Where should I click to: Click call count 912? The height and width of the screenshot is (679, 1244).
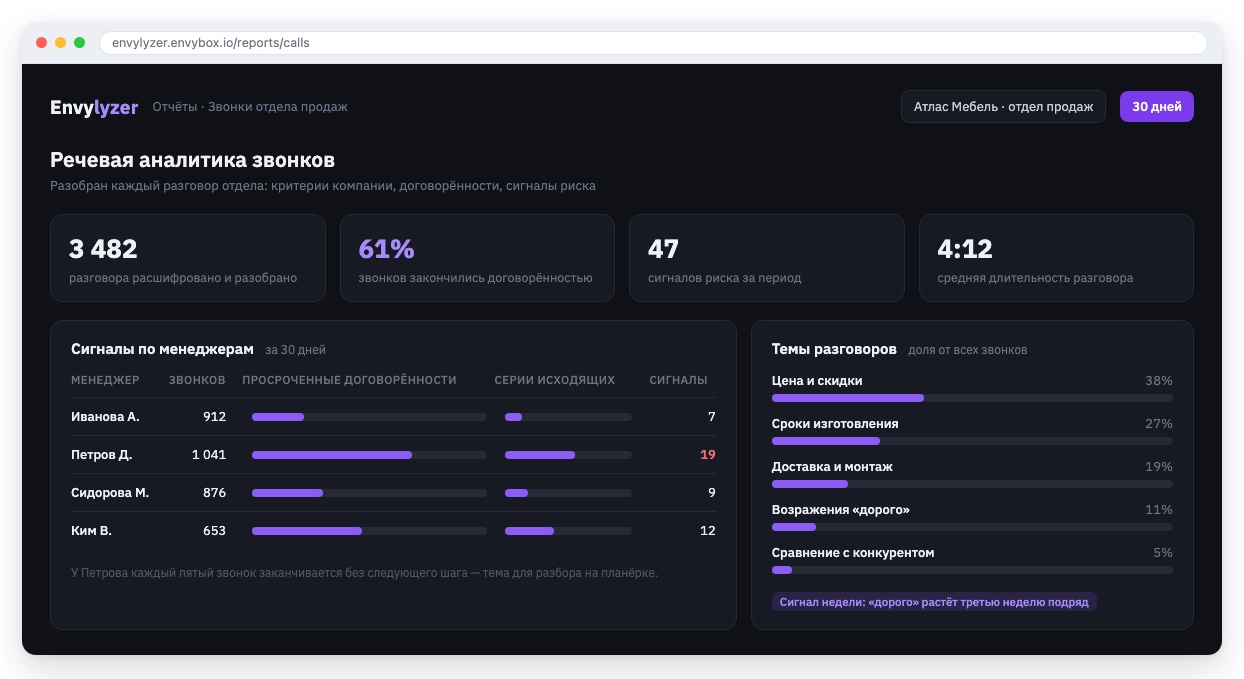(x=214, y=417)
